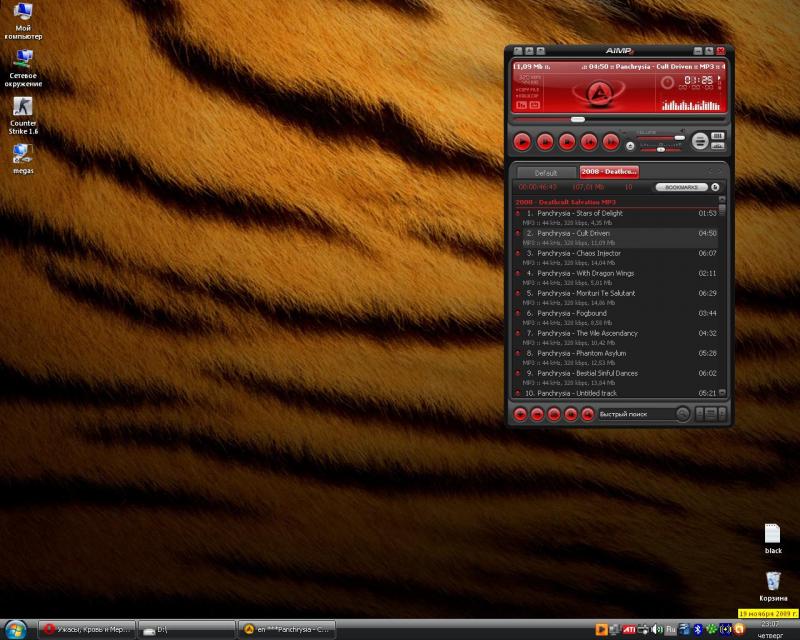The image size is (800, 640).
Task: Click the third AIMP title bar button
Action: [540, 51]
